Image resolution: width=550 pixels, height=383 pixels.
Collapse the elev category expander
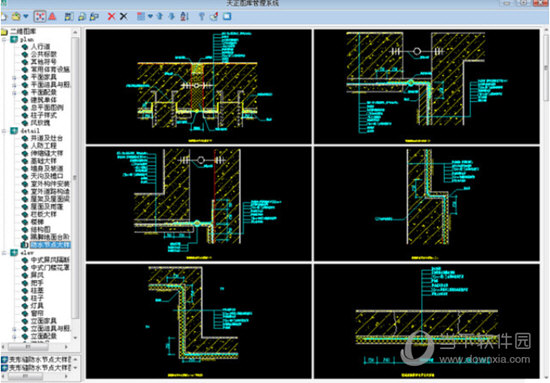[x=5, y=253]
